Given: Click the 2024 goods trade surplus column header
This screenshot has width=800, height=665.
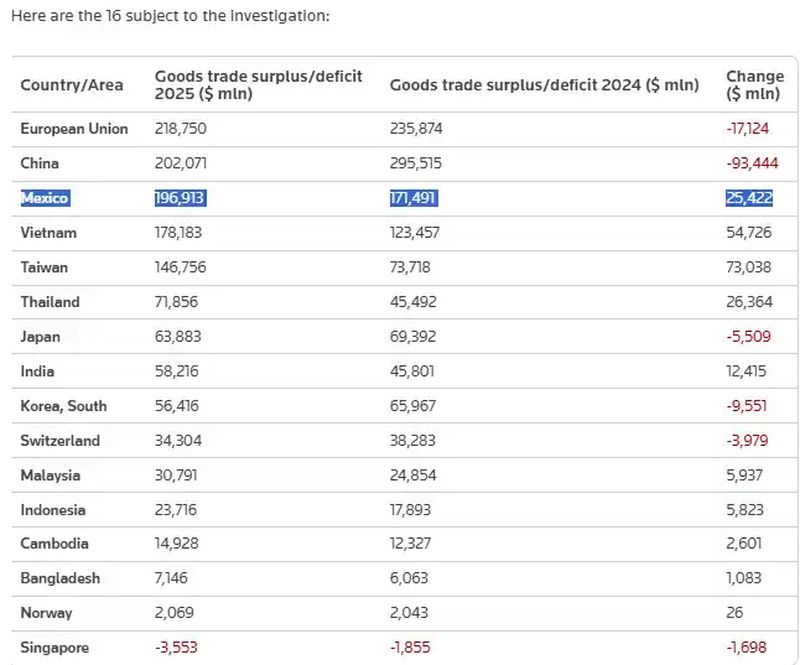Looking at the screenshot, I should [x=544, y=85].
